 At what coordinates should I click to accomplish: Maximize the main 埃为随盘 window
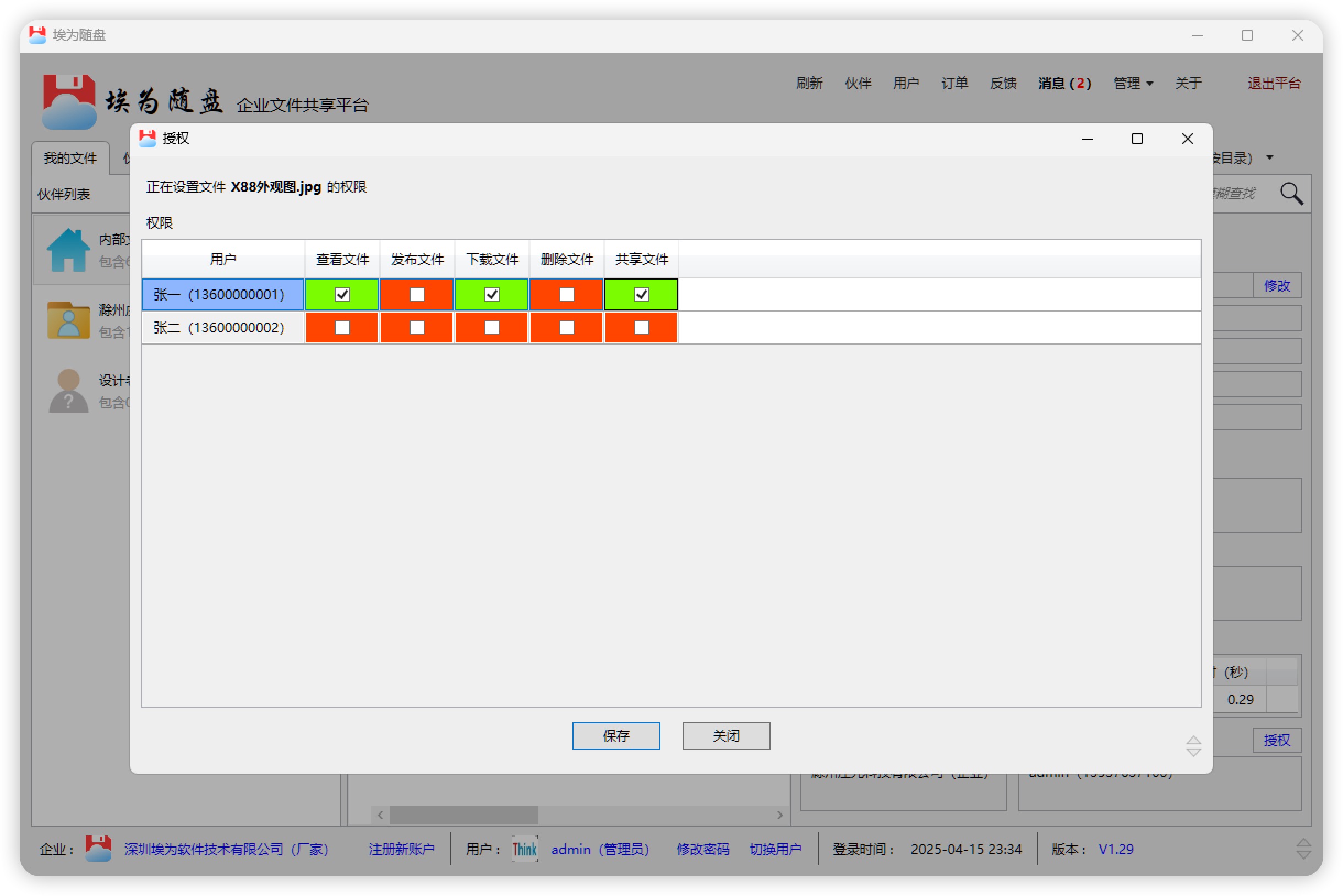1247,35
